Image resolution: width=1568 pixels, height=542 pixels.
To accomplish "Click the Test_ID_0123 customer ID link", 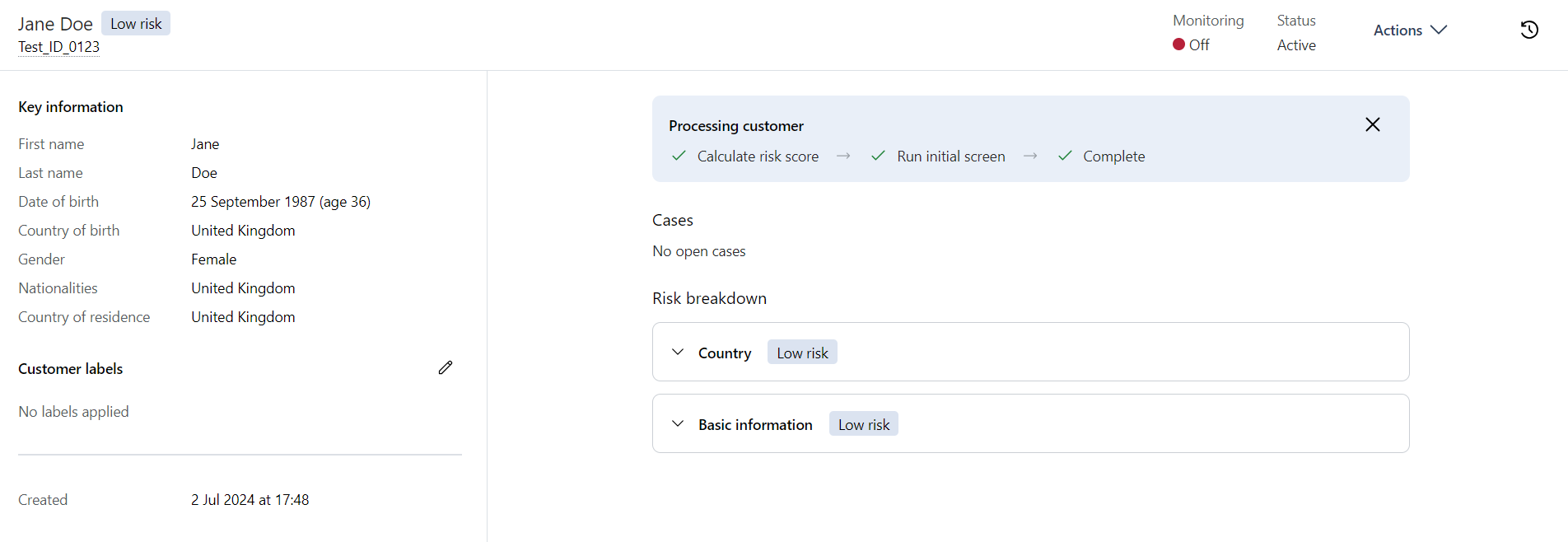I will (58, 47).
